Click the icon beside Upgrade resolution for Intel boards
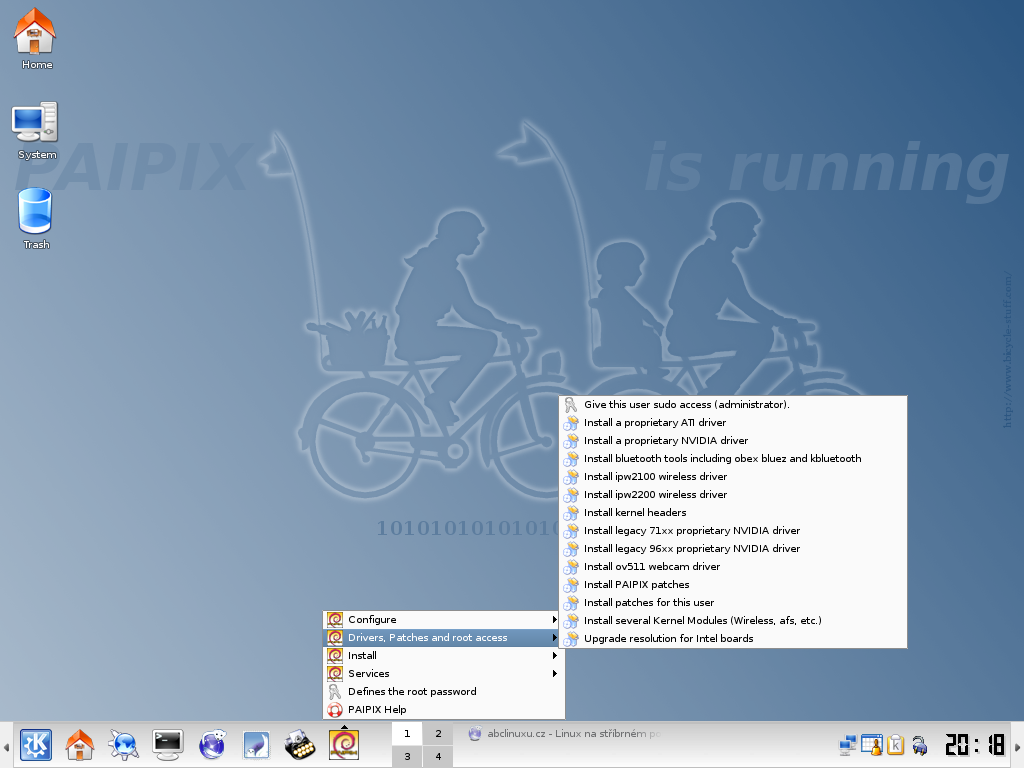The height and width of the screenshot is (768, 1024). tap(571, 639)
